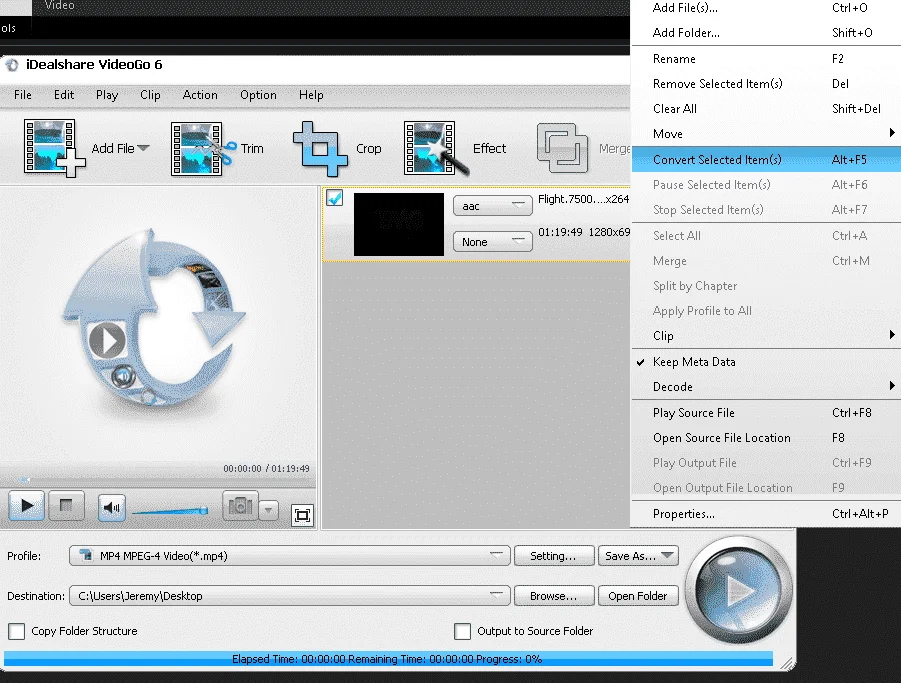Expand the Decode submenu
The image size is (901, 683).
coord(766,387)
